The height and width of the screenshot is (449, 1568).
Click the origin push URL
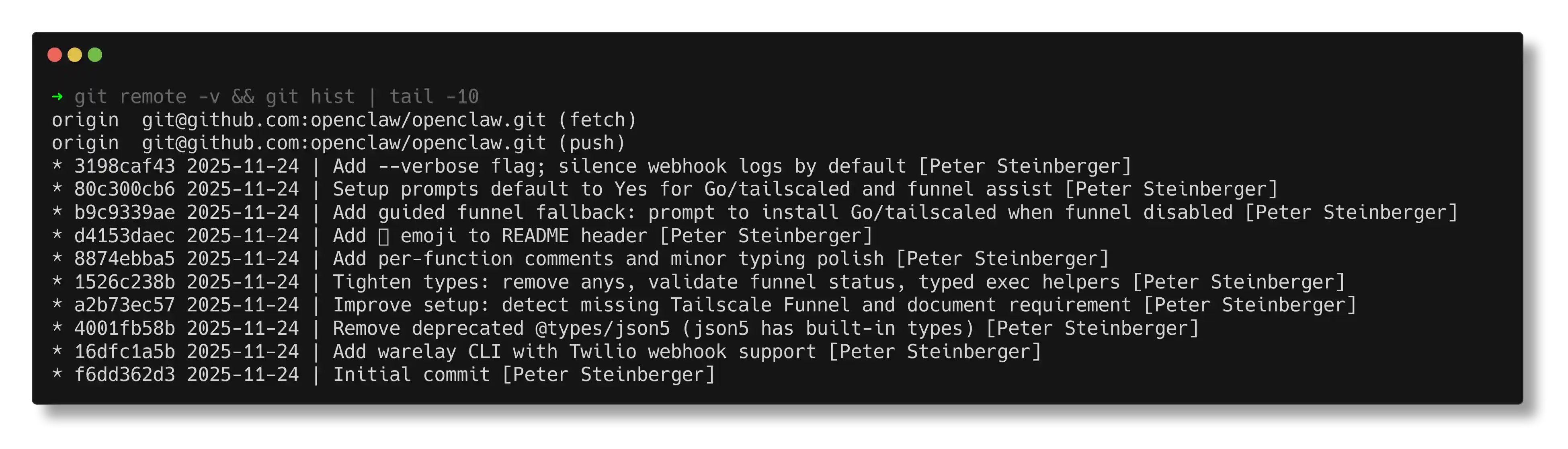(343, 143)
